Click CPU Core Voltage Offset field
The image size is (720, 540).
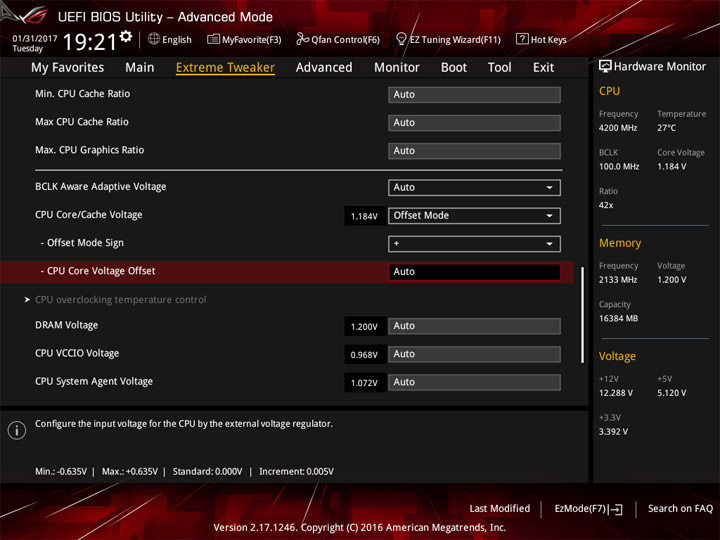pyautogui.click(x=474, y=272)
